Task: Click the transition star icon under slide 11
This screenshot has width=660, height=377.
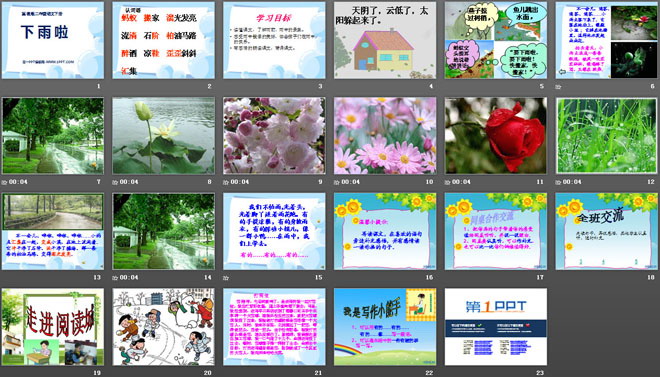Action: pyautogui.click(x=448, y=182)
